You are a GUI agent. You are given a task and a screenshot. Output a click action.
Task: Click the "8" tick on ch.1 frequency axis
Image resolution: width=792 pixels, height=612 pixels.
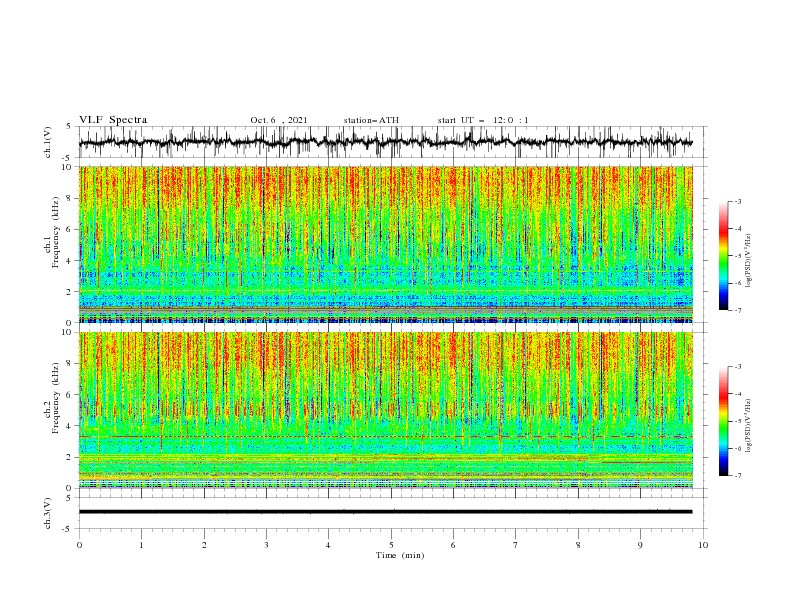[71, 198]
